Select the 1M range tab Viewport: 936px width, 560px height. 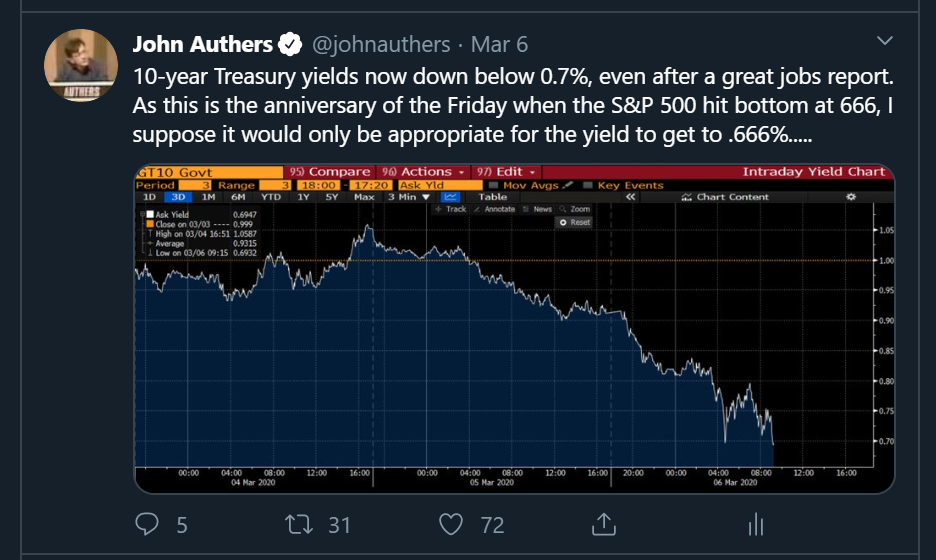[x=208, y=197]
